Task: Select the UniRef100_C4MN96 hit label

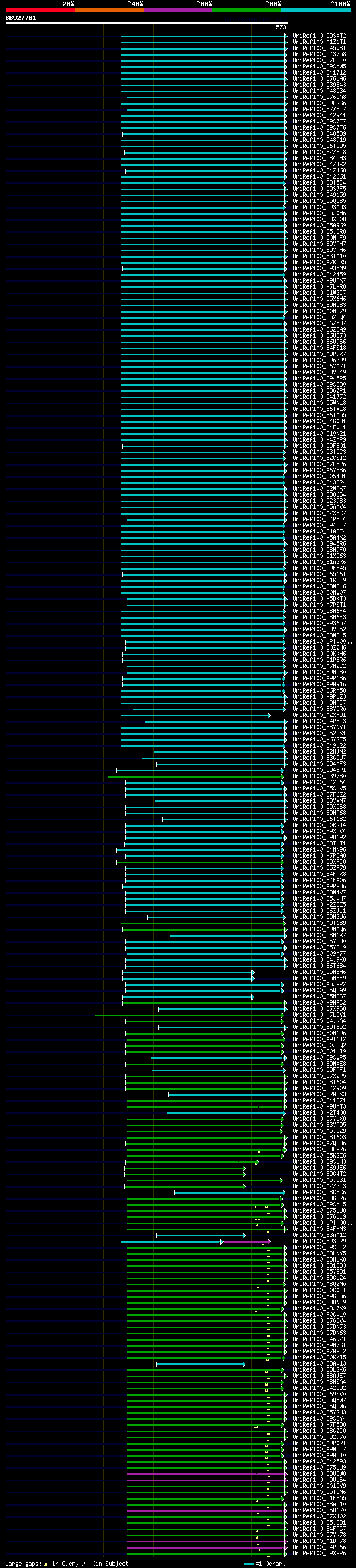Action: tap(319, 849)
